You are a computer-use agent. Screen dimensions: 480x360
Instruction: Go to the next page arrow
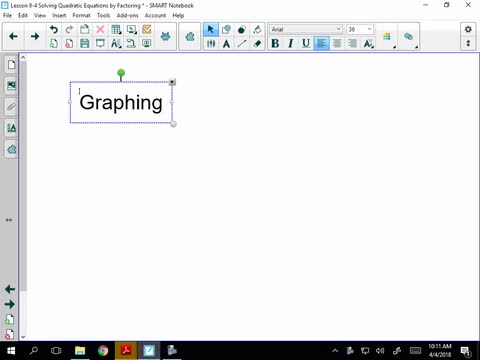click(x=35, y=36)
